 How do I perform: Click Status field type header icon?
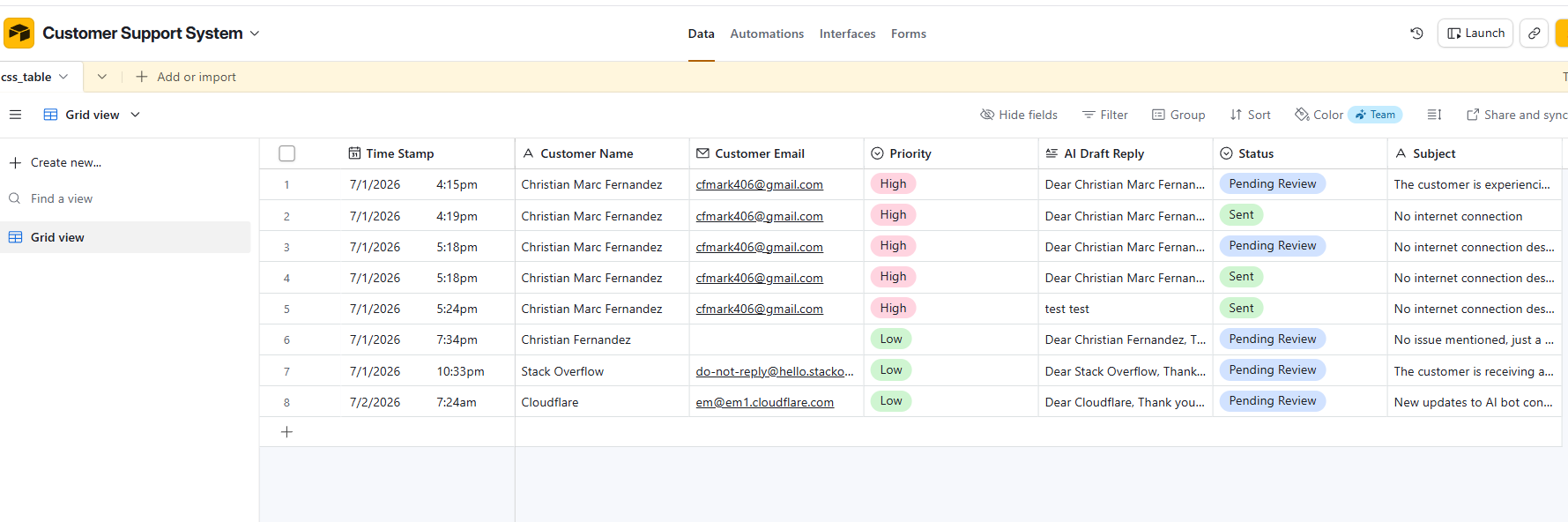pyautogui.click(x=1226, y=153)
